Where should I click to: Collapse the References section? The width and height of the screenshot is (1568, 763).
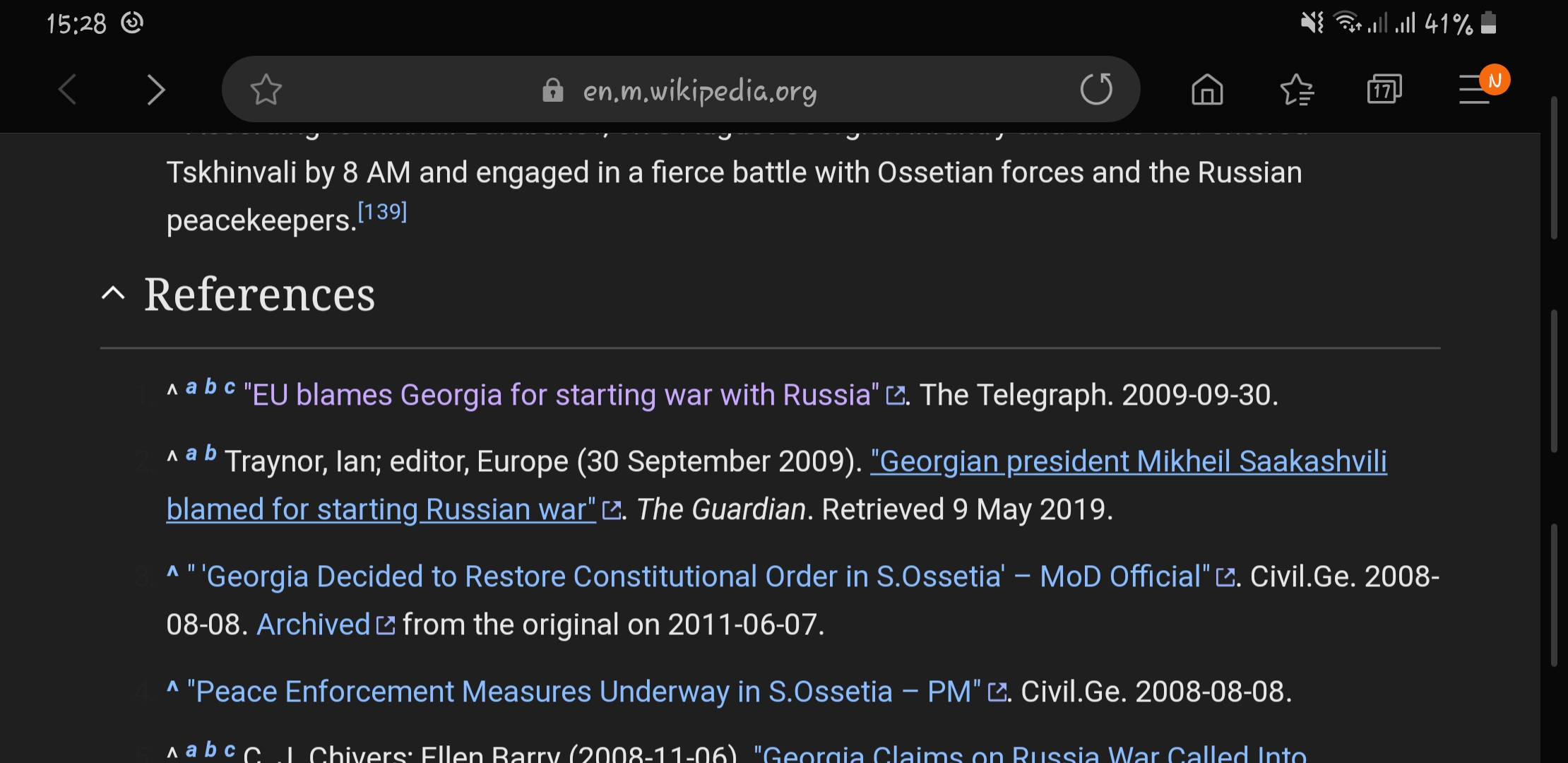(x=113, y=293)
